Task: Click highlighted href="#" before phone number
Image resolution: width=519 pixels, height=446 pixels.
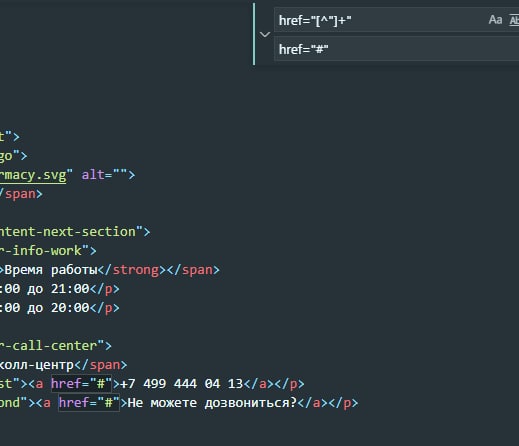Action: 81,384
